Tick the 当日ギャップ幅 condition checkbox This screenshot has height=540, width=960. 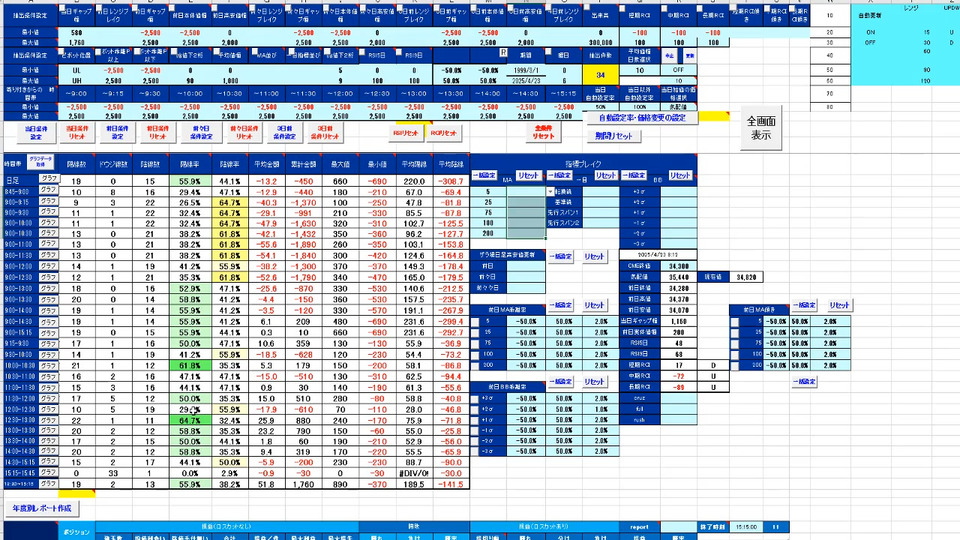click(x=64, y=10)
